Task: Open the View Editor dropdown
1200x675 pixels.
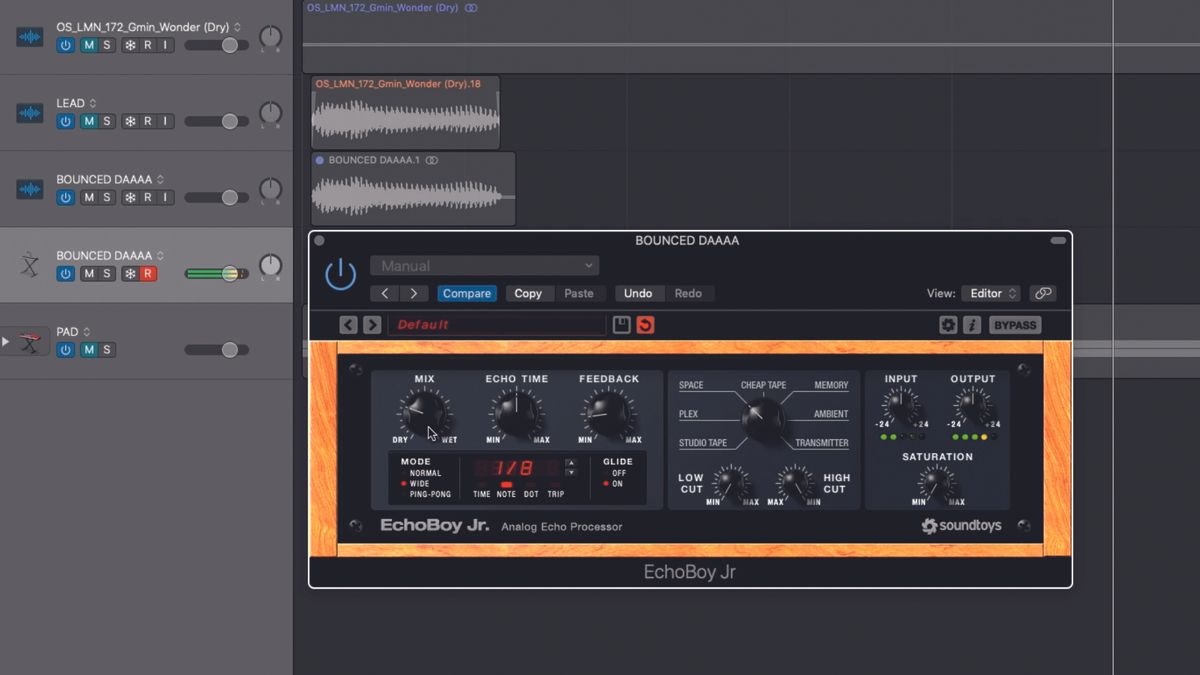Action: [x=989, y=293]
